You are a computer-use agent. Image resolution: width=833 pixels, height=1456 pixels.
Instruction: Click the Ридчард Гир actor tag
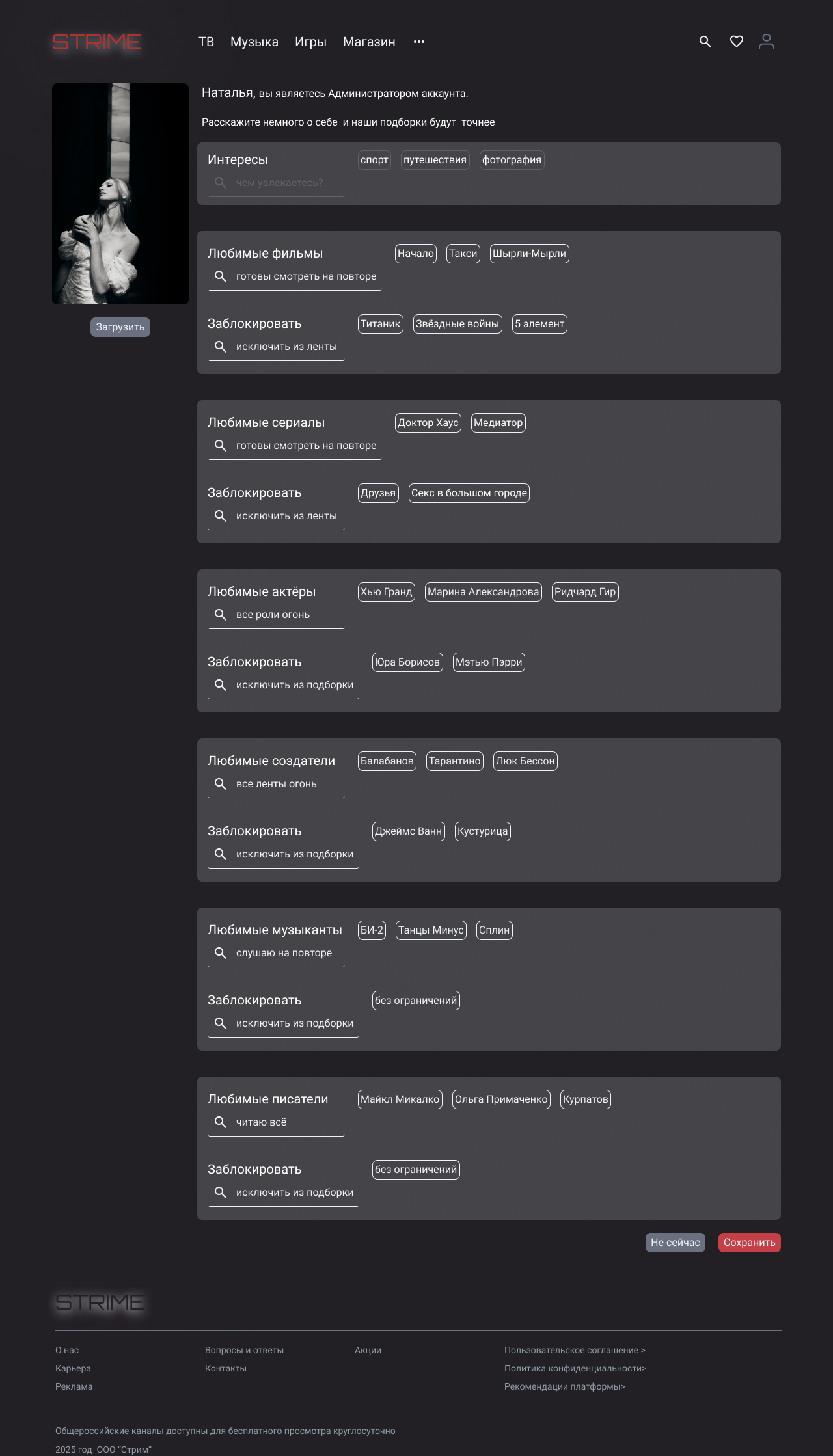click(585, 592)
